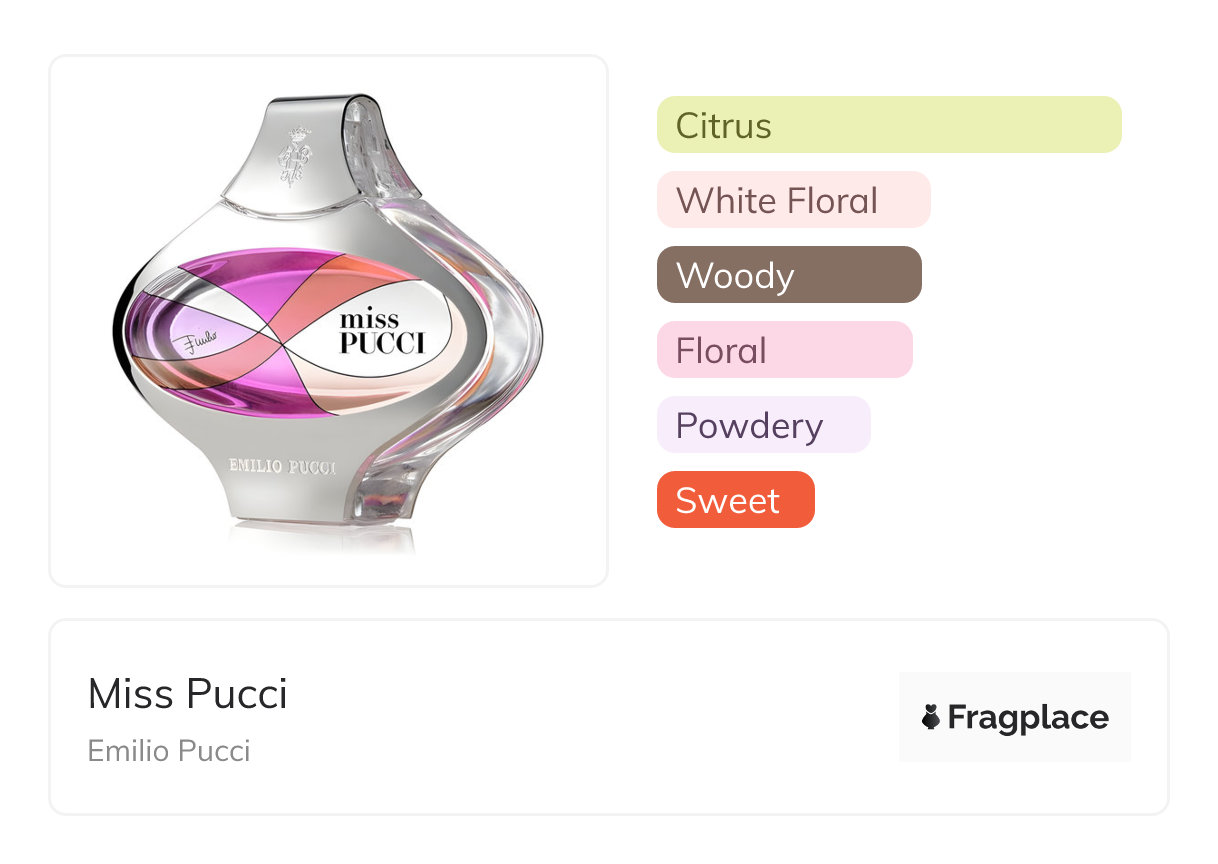Viewport: 1218px width, 864px height.
Task: Click the brown Woody accord bar
Action: point(788,275)
